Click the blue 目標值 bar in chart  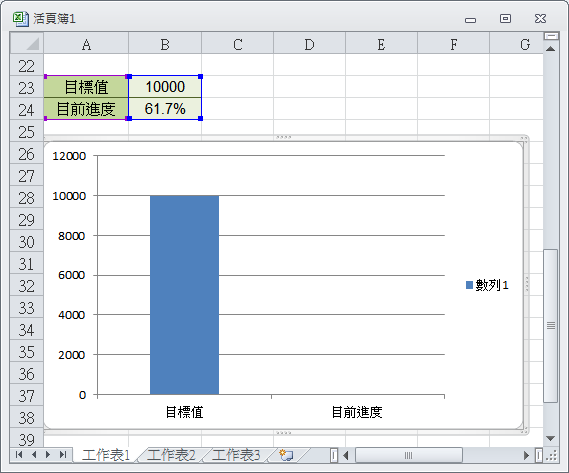184,295
